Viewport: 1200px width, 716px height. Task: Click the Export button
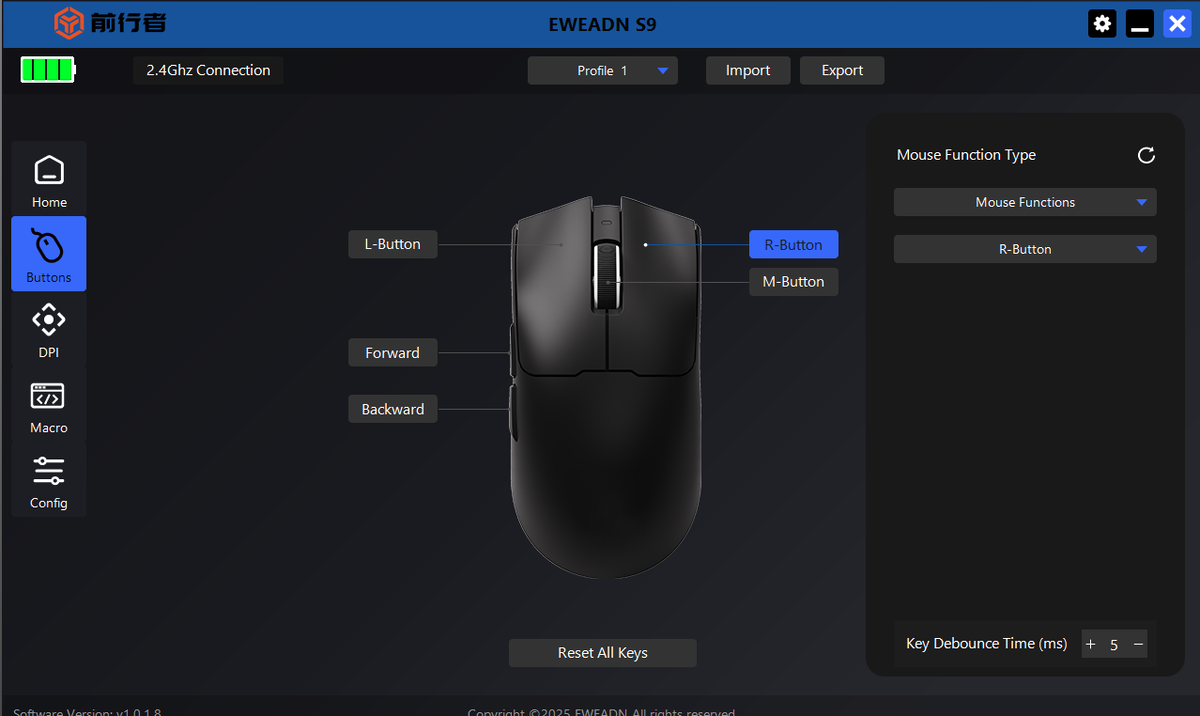[842, 70]
